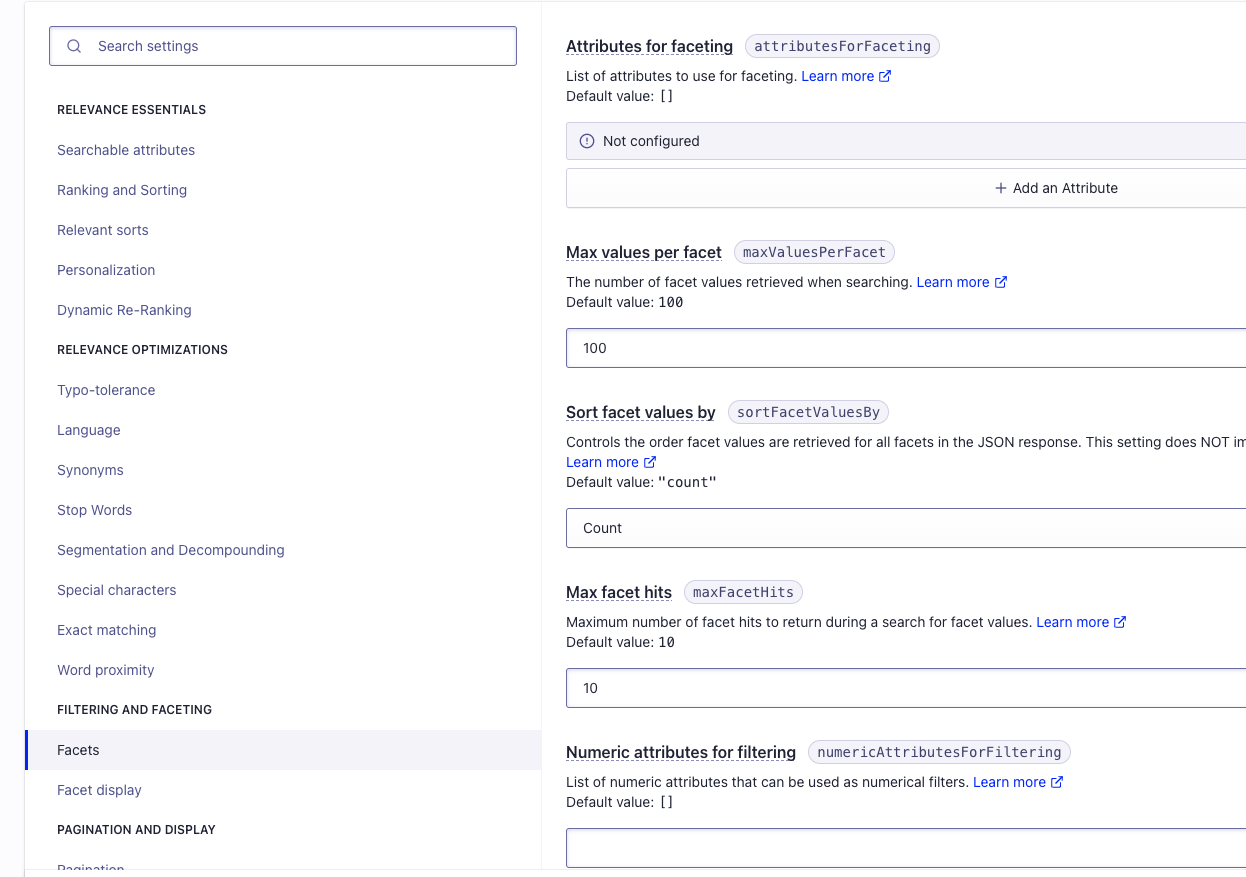Click the RELEVANCE ESSENTIALS section header
This screenshot has height=877, width=1246.
click(x=132, y=110)
